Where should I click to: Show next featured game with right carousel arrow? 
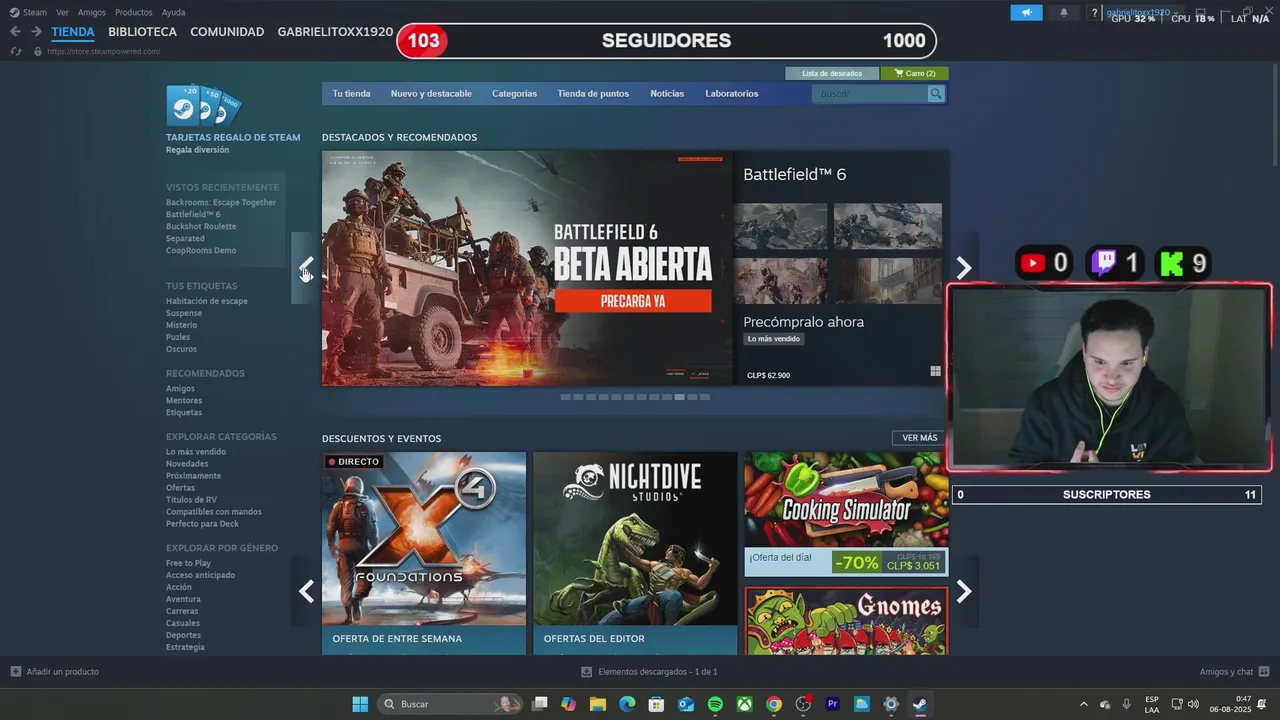964,268
